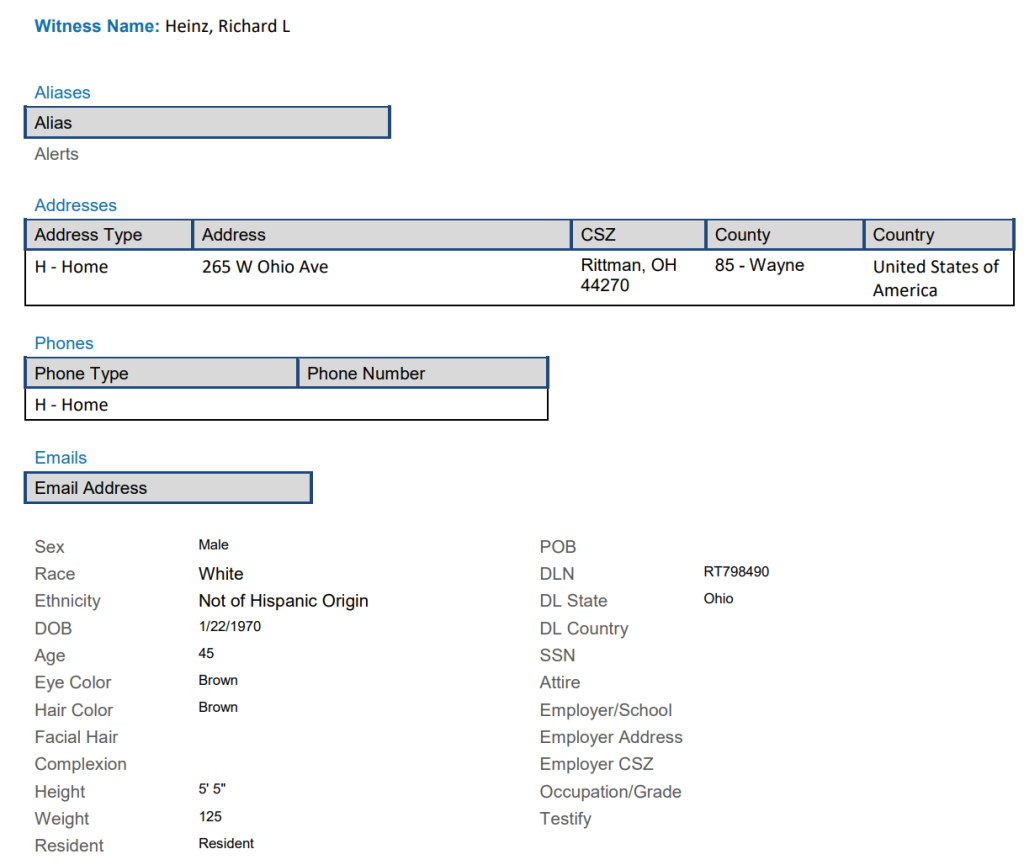Click the Address Type column header
The width and height of the screenshot is (1024, 865).
tap(108, 235)
